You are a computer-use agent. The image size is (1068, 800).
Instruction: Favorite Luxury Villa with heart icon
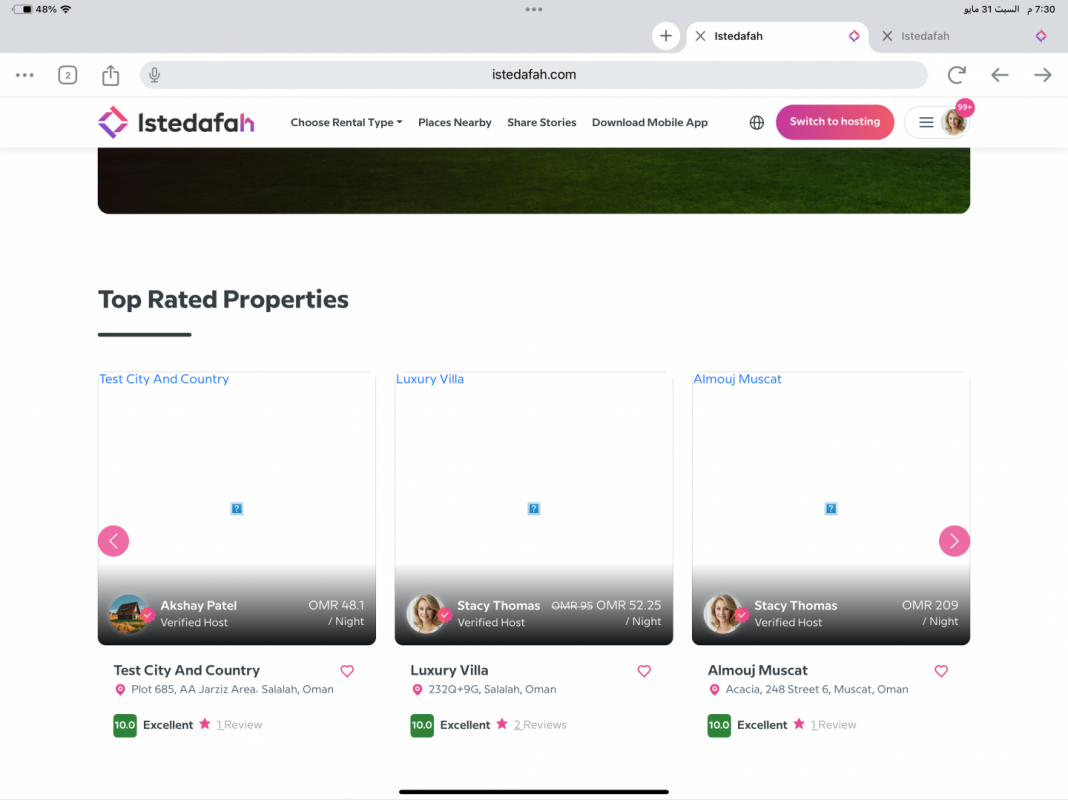[644, 671]
